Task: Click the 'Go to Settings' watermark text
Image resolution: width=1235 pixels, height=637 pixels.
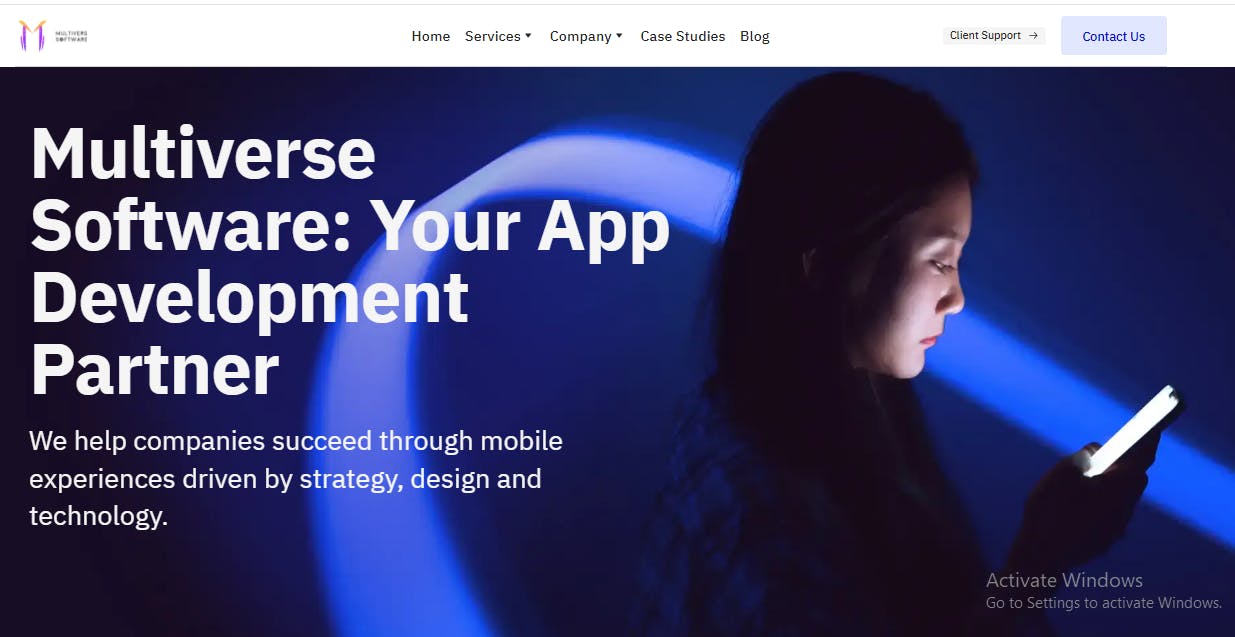Action: [x=1104, y=603]
